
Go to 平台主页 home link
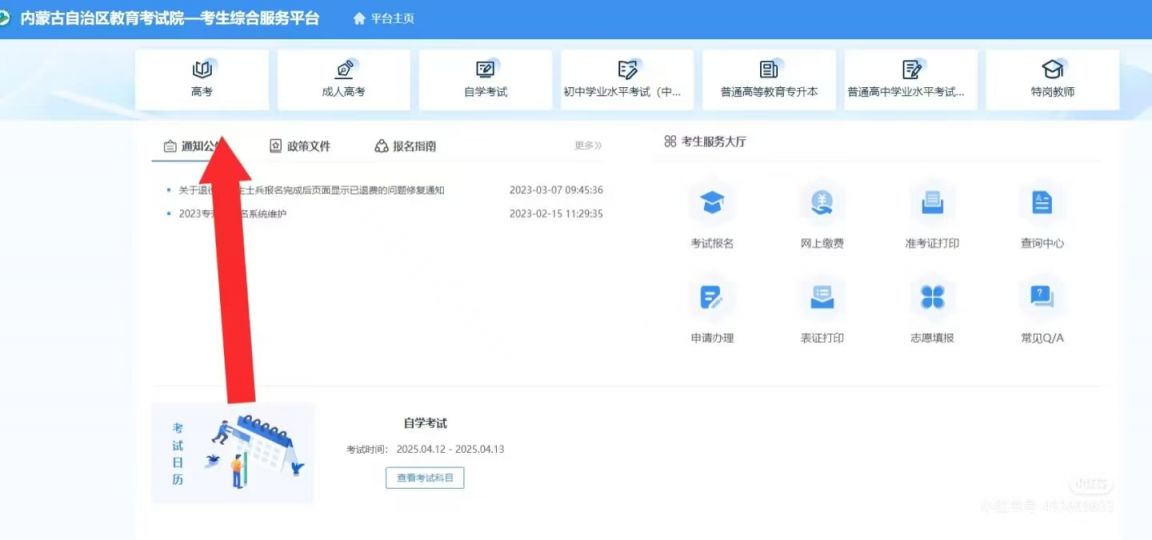coord(384,19)
